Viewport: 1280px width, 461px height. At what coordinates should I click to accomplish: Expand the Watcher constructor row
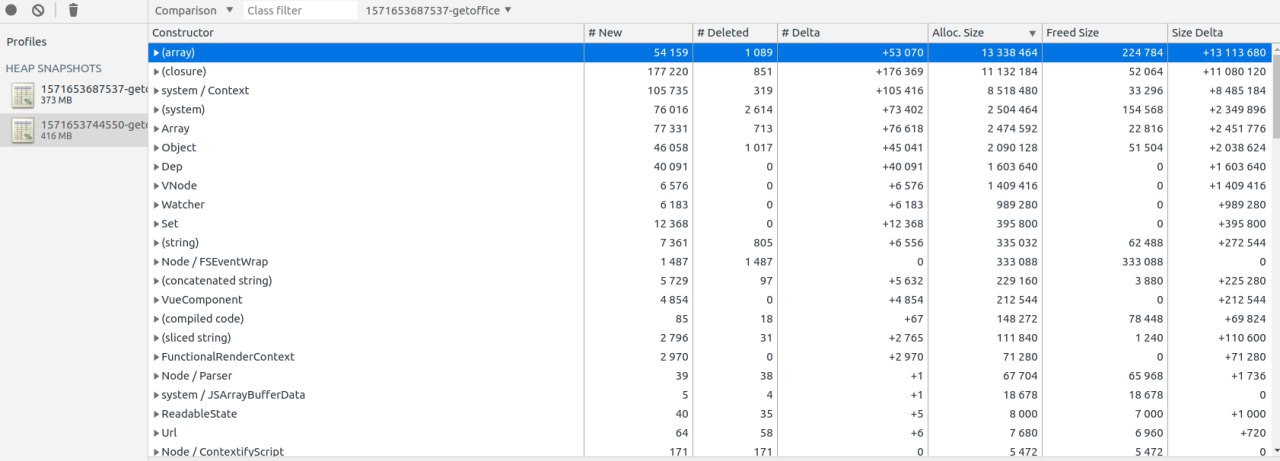pos(156,204)
